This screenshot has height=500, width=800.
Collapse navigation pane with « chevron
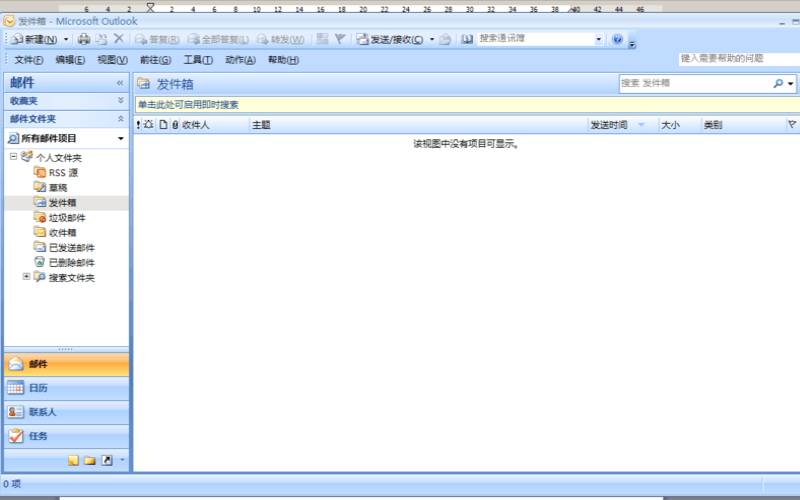click(120, 83)
